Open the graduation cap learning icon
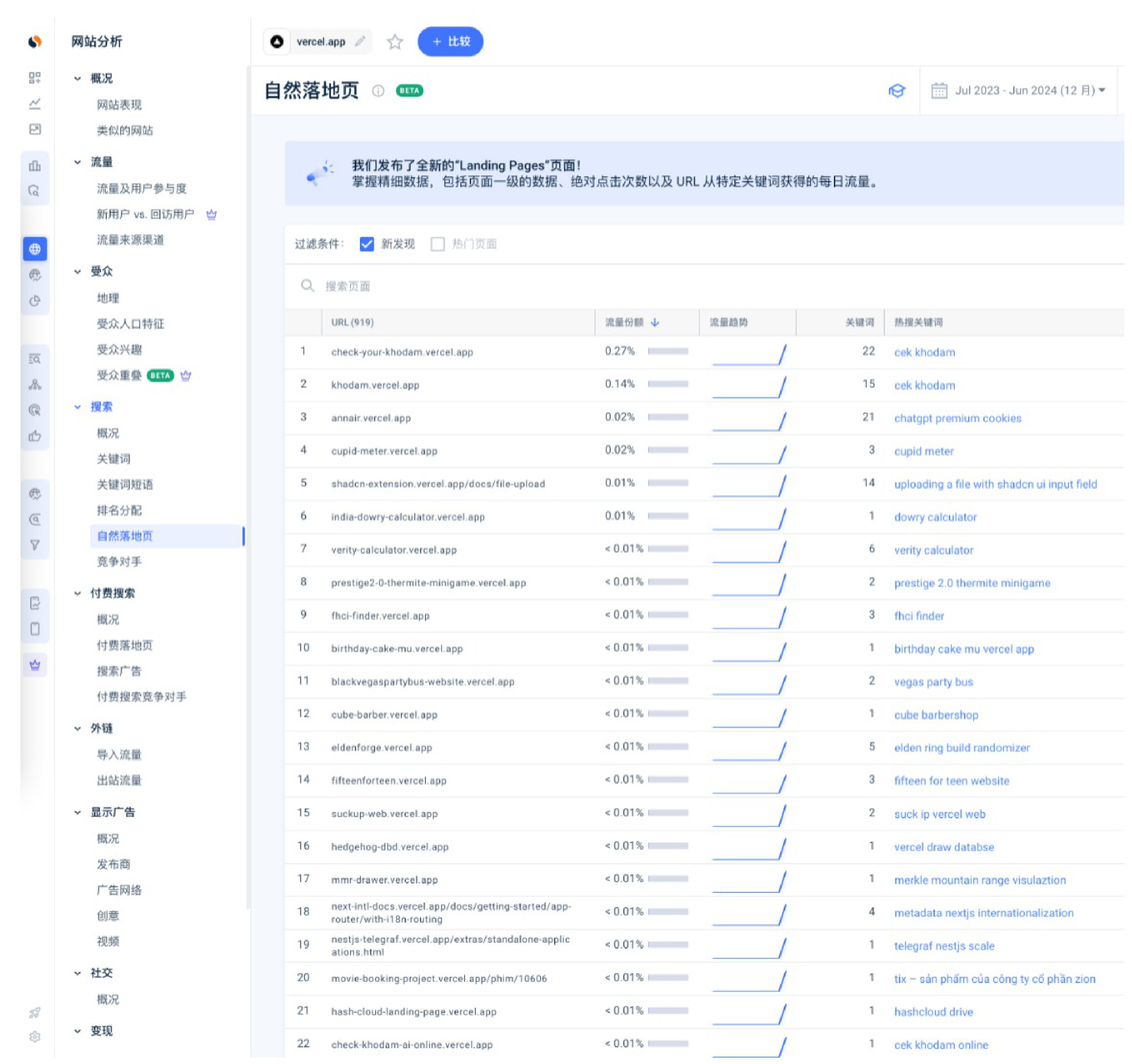Screen dimensions: 1132x1064 pyautogui.click(x=897, y=91)
